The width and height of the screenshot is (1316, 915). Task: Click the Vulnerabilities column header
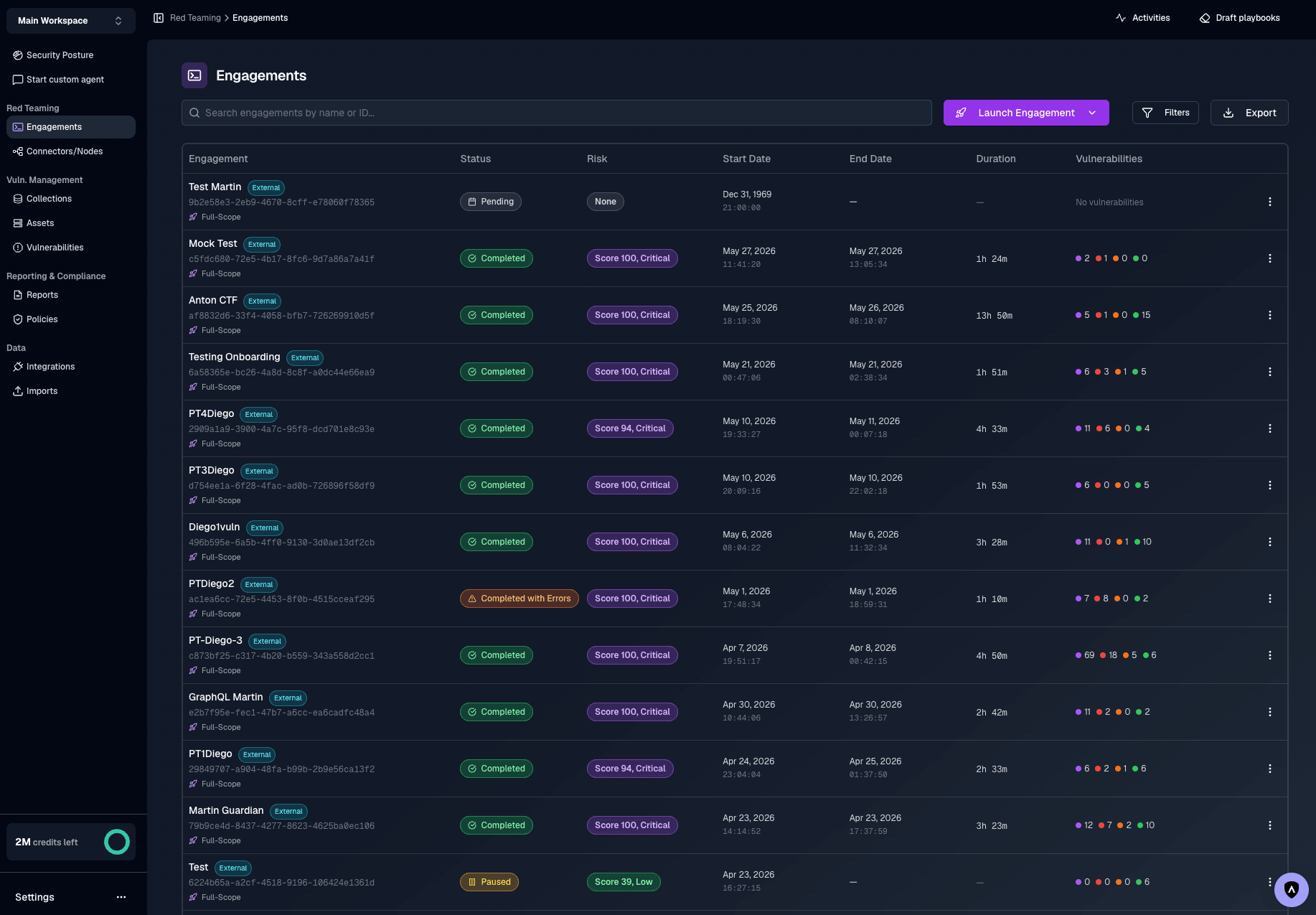[1109, 159]
